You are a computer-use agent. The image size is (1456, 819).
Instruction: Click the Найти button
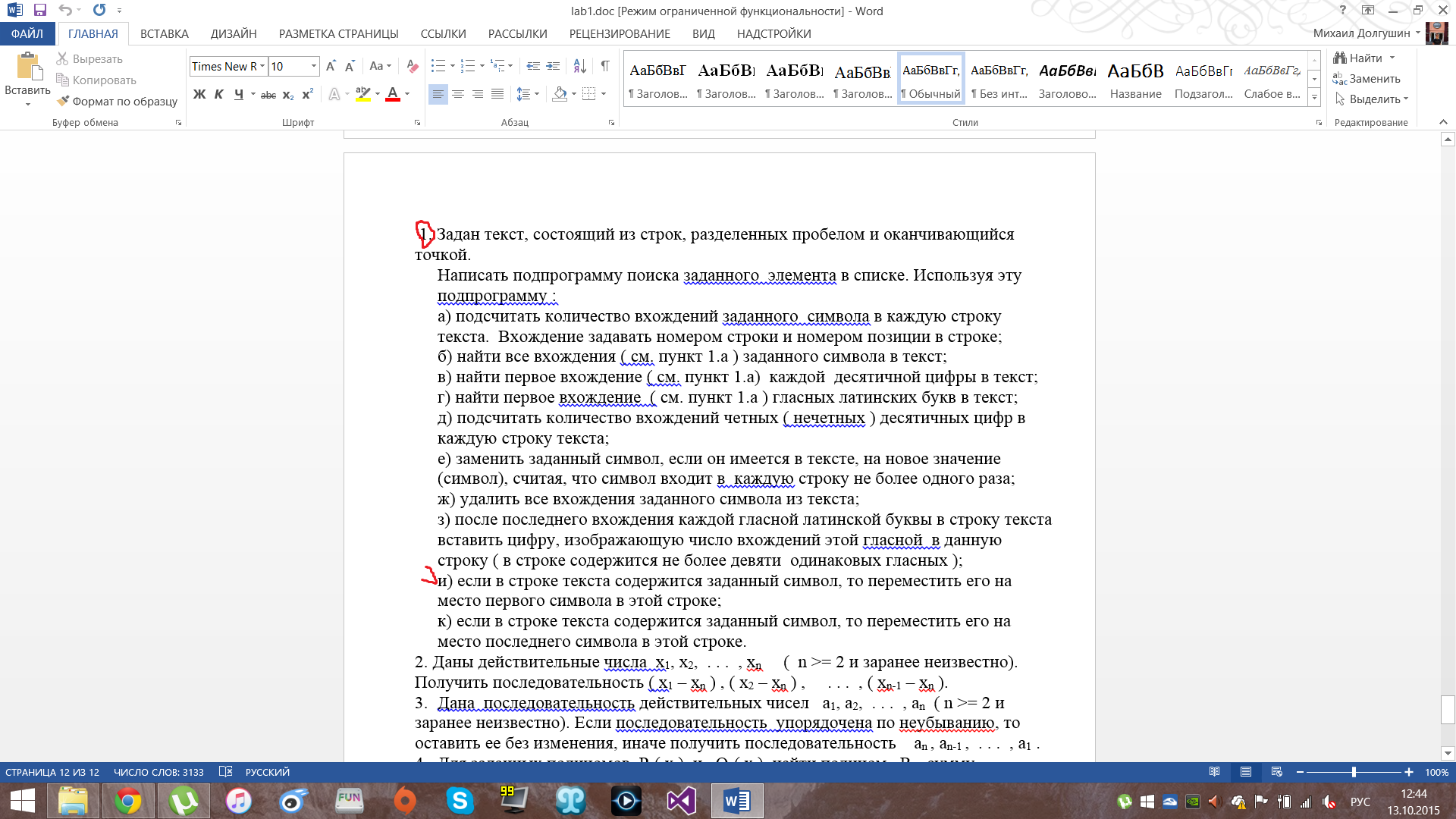tap(1364, 58)
